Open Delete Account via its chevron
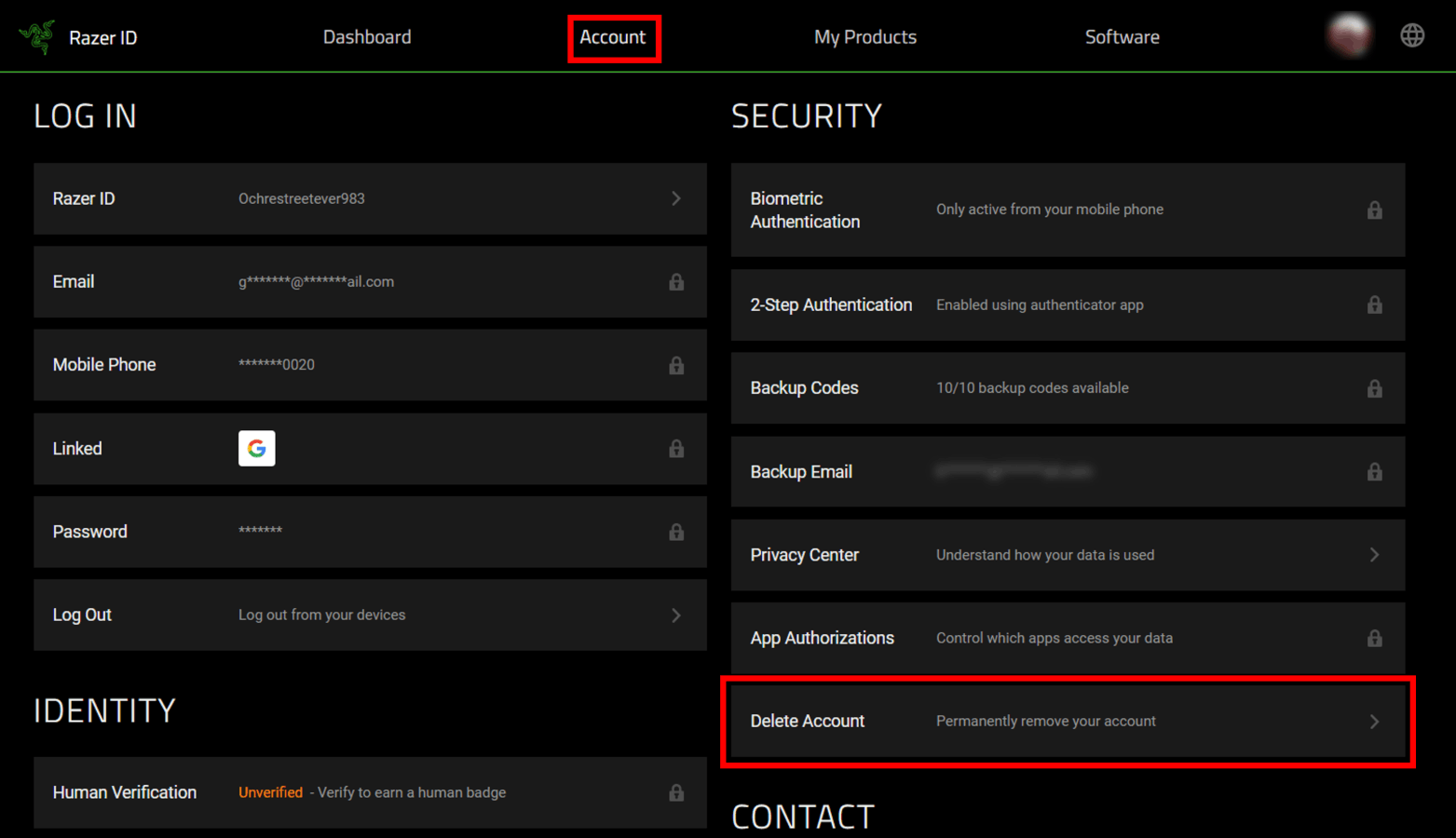Screen dimensions: 1456x838 [x=1373, y=721]
